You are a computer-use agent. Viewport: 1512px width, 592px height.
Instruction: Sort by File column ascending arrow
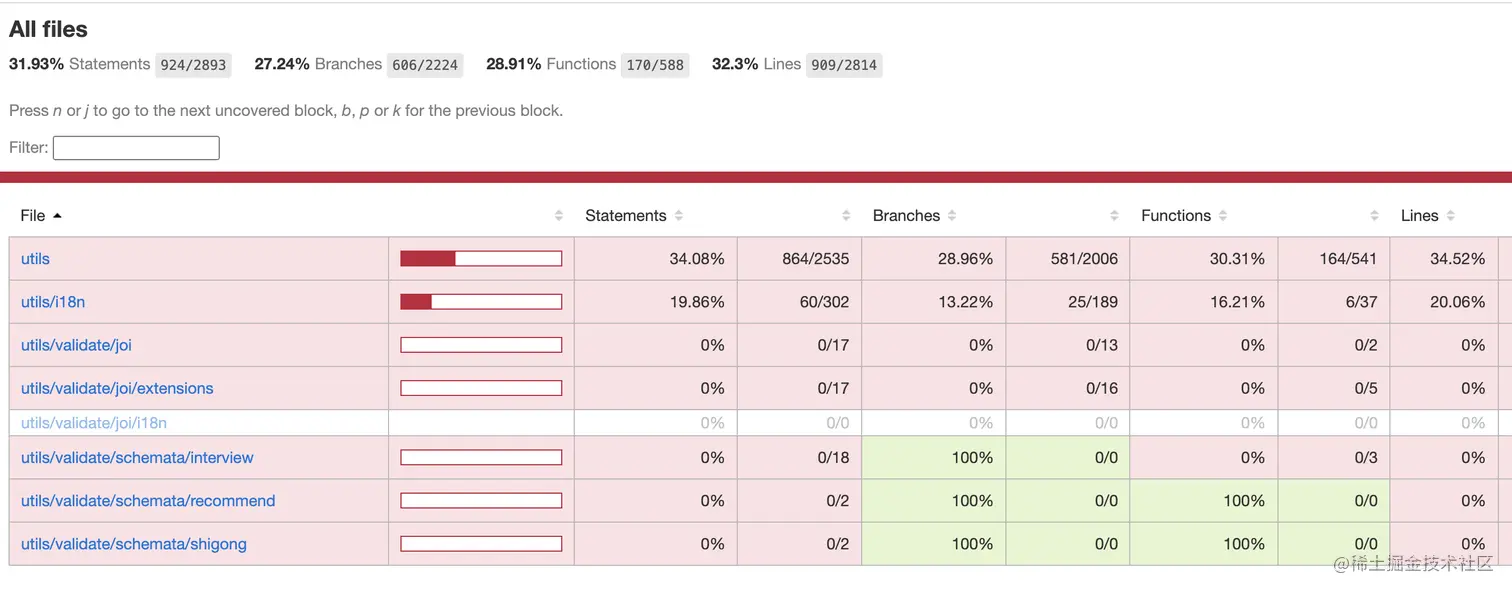(x=57, y=216)
